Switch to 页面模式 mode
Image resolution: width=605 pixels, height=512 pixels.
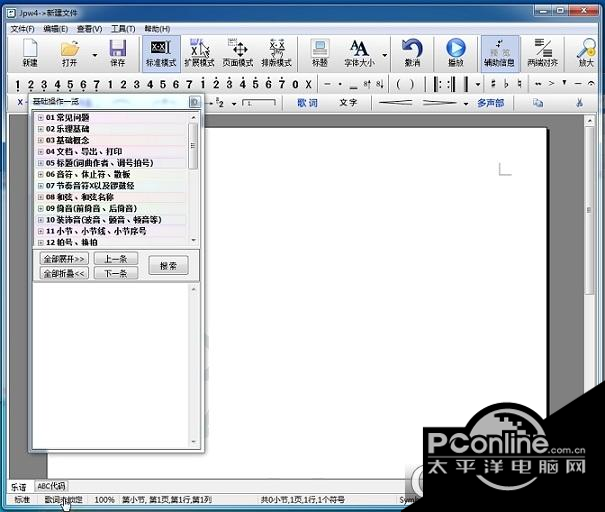pos(238,53)
